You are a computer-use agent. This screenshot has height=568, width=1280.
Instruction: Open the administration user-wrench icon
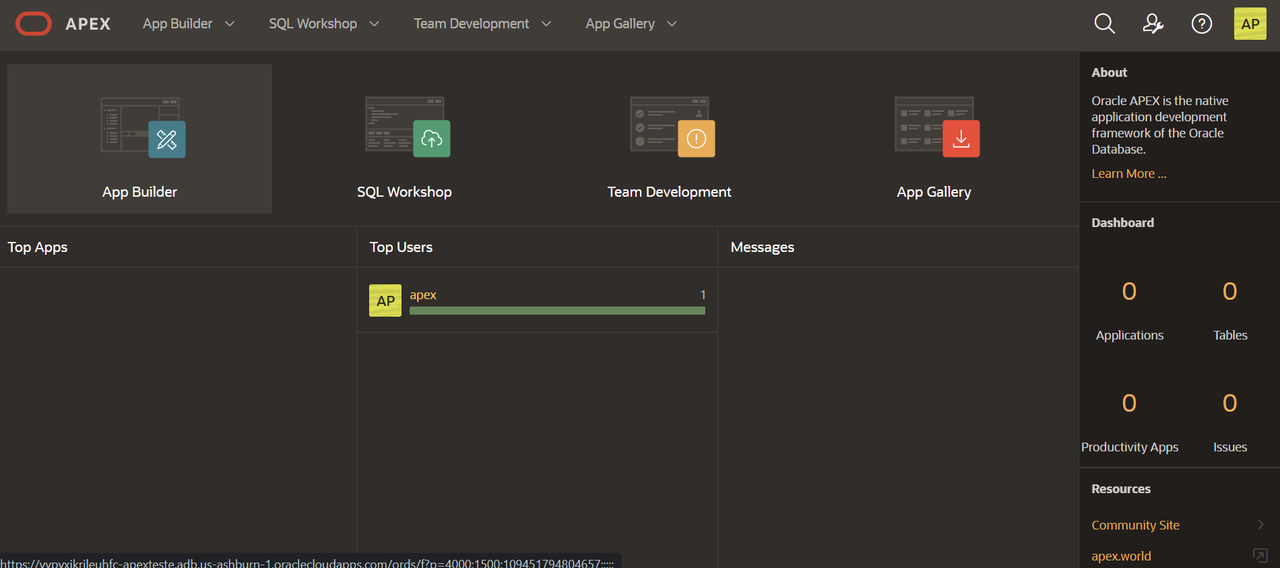[x=1153, y=24]
